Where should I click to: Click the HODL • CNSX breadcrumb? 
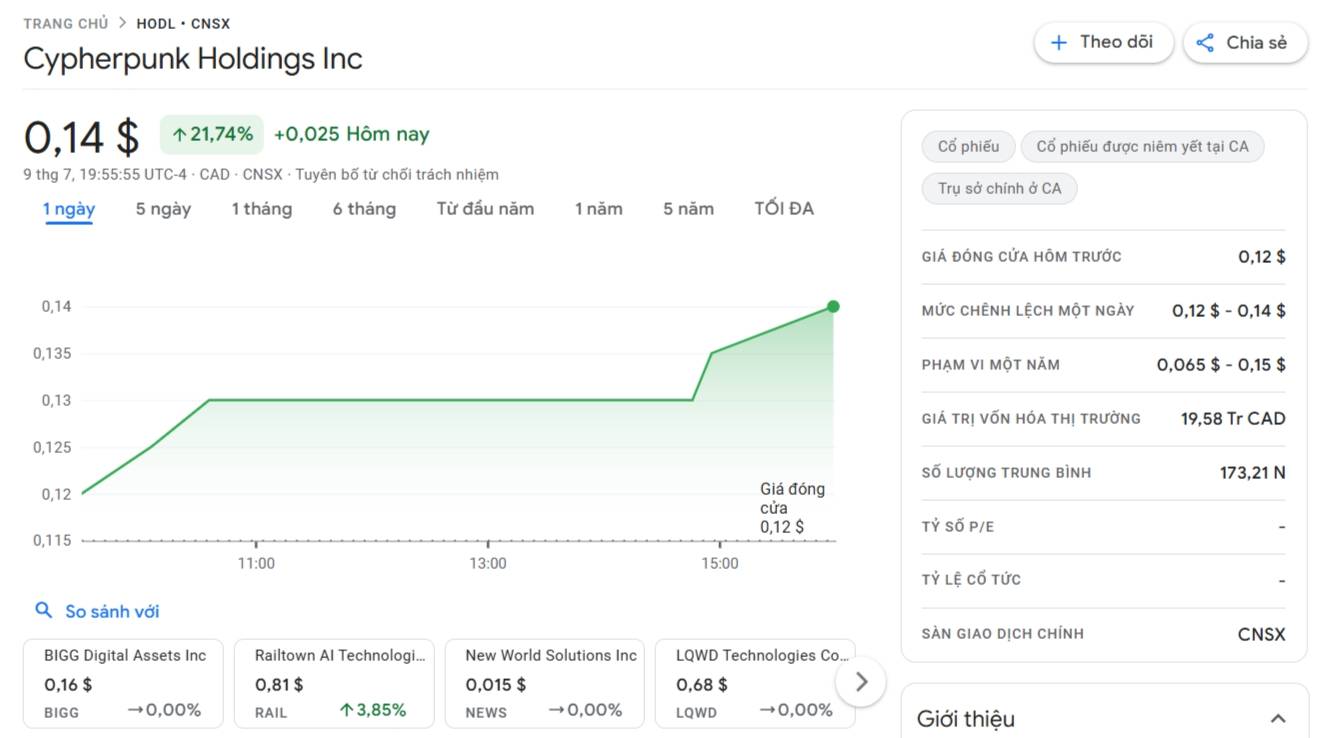tap(183, 23)
